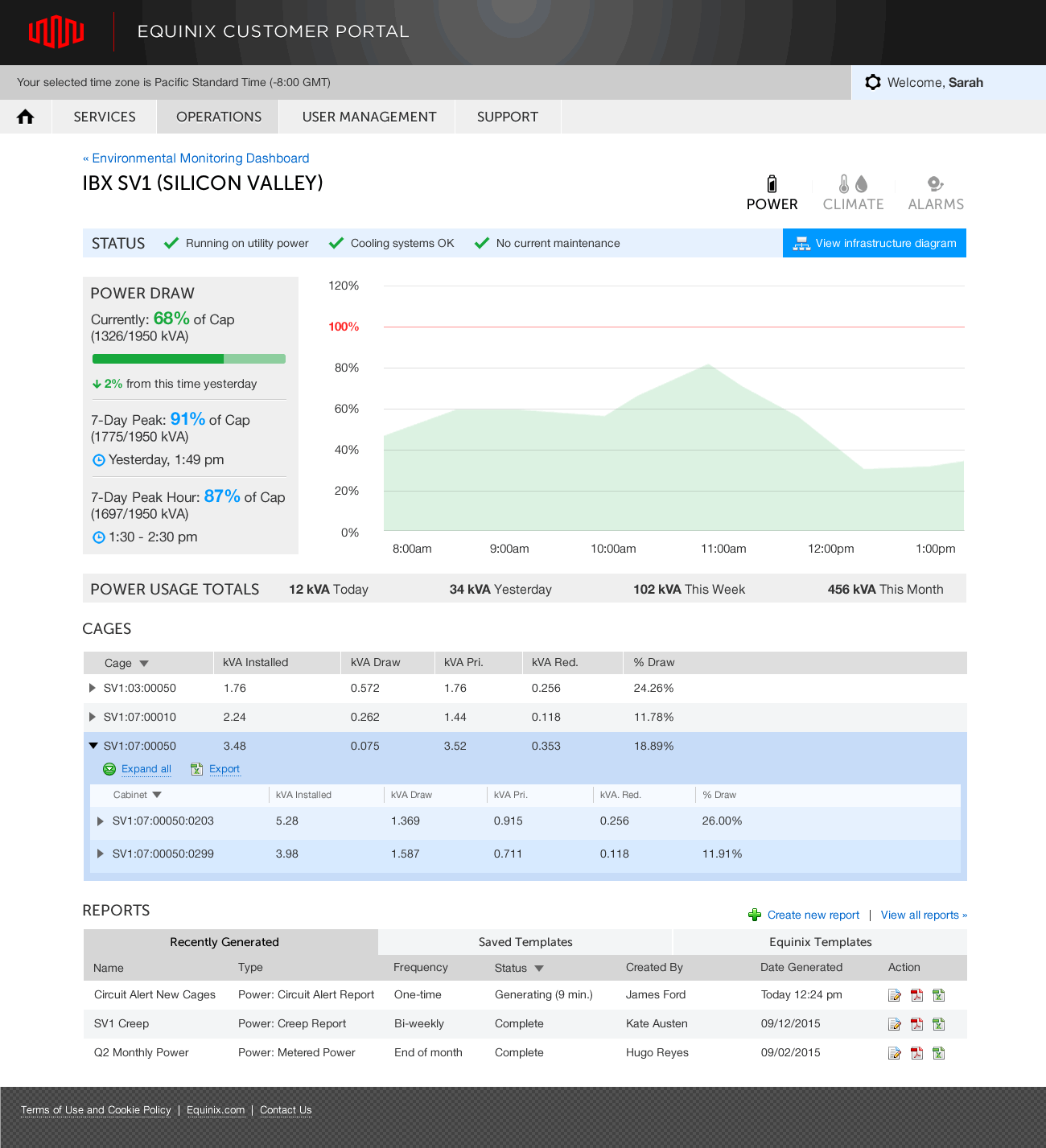
Task: Download PDF of SV1 Creep report
Action: point(916,1024)
